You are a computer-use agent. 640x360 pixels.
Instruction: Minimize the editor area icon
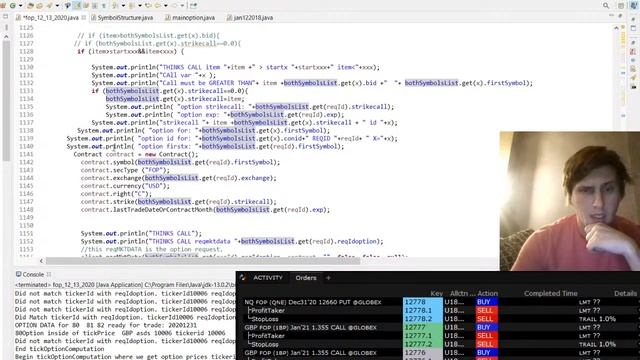(611, 16)
